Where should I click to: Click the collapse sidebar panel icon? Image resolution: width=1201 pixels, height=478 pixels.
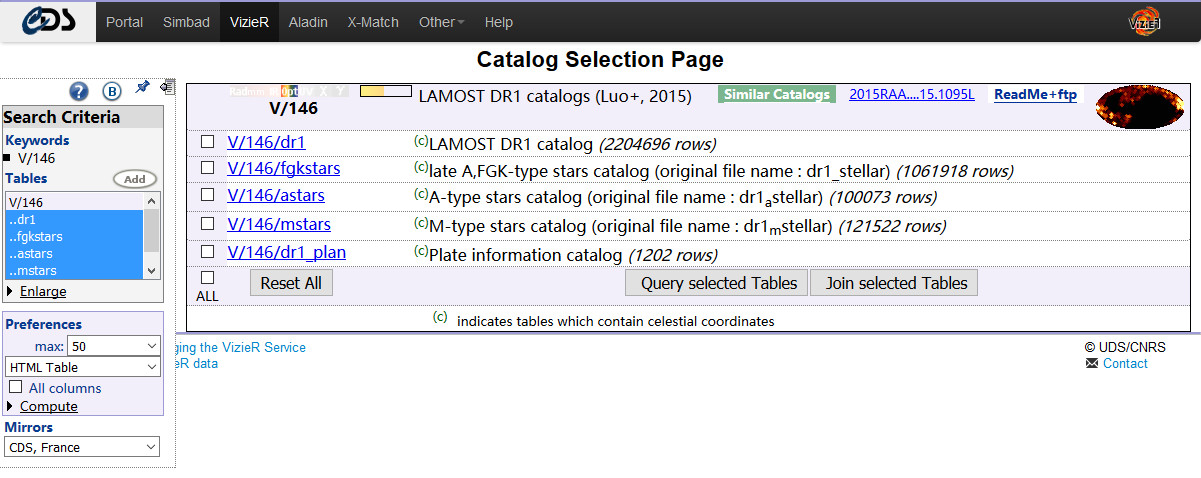166,88
